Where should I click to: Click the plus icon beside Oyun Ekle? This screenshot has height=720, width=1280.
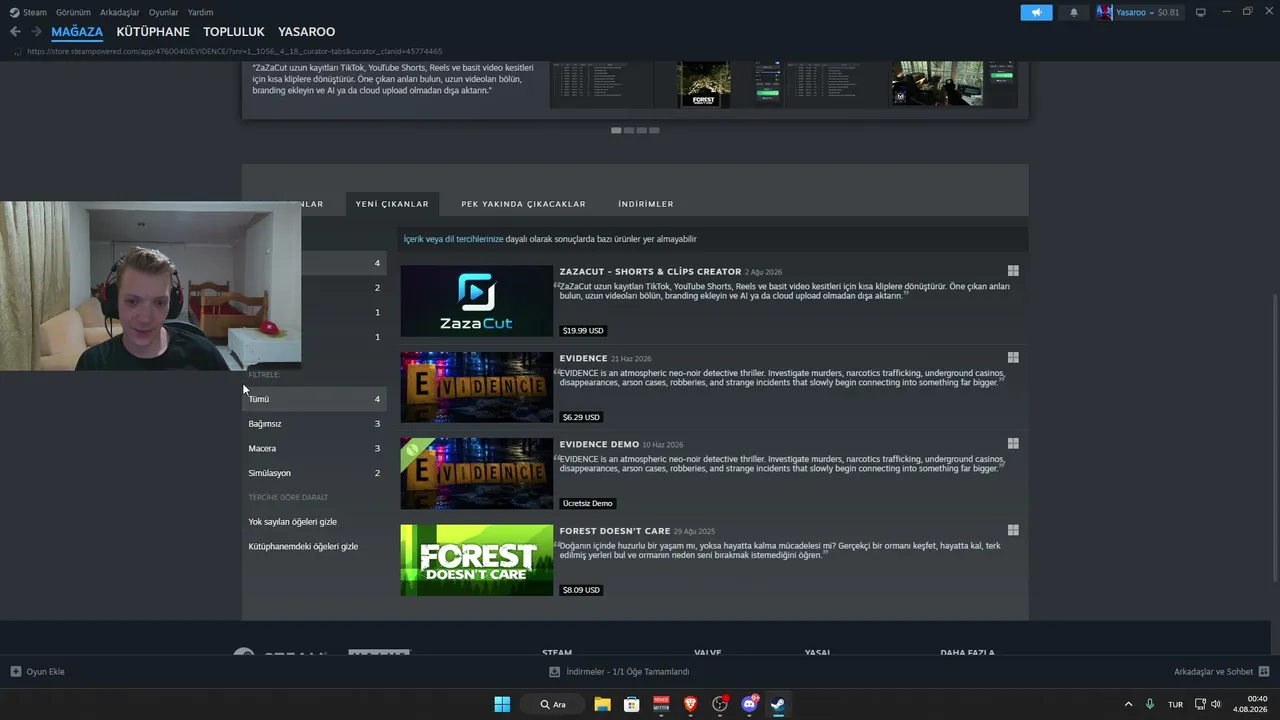pos(15,672)
